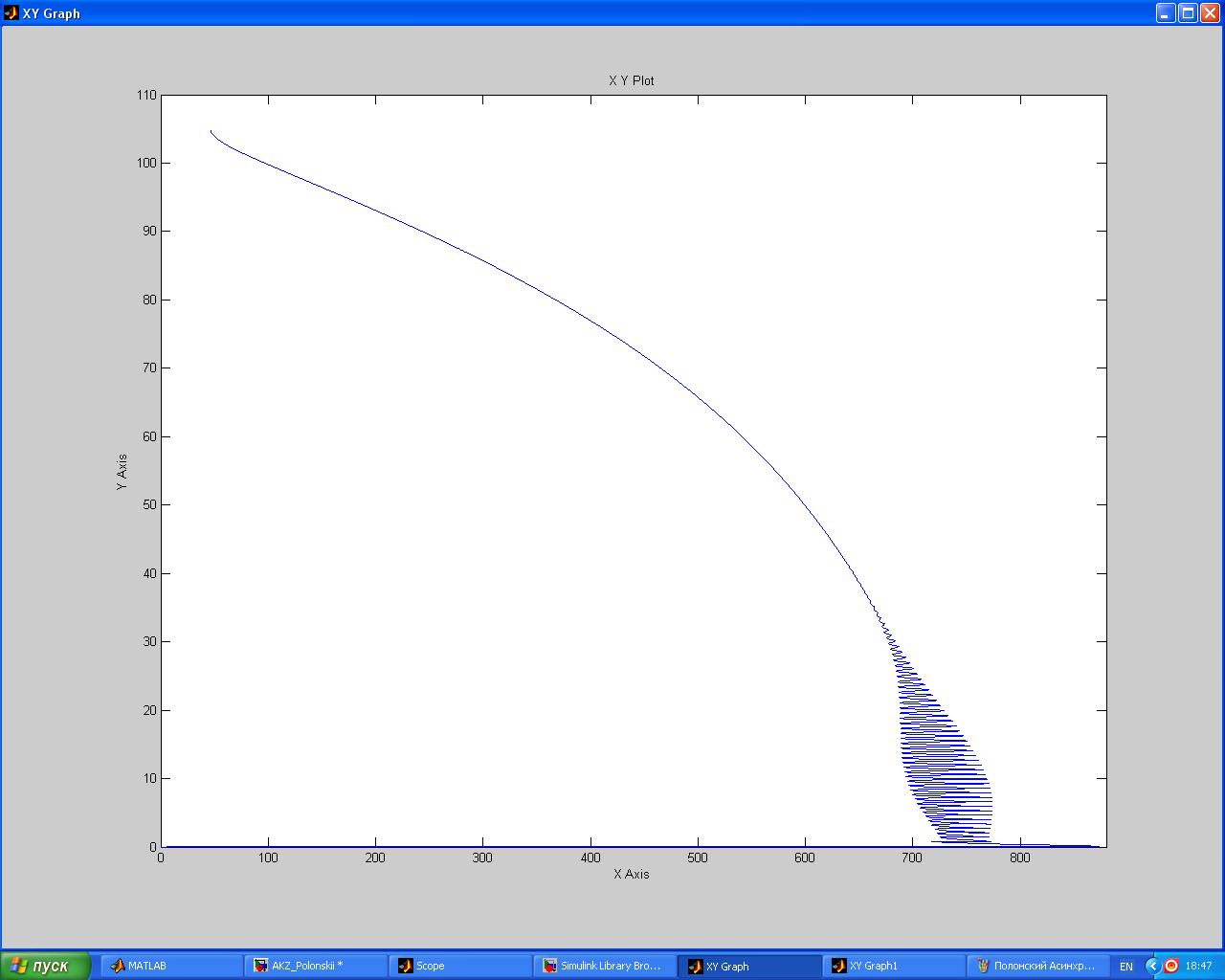Click the 18:47 clock in tray

coord(1198,967)
